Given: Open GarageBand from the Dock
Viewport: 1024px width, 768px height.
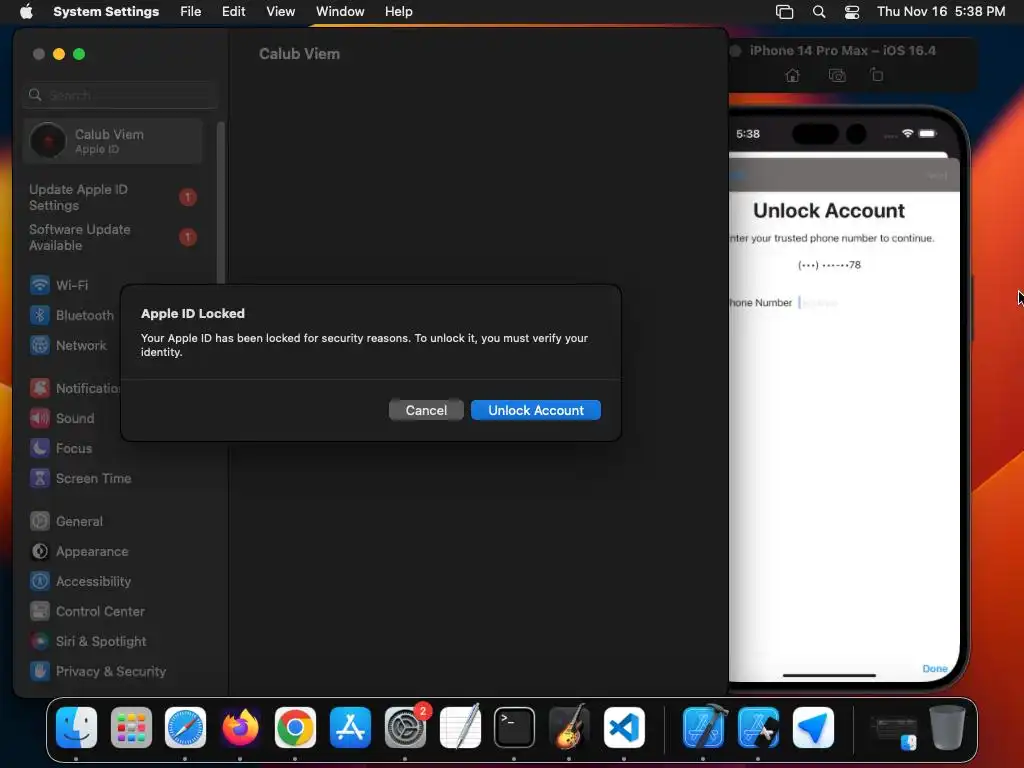Looking at the screenshot, I should pyautogui.click(x=569, y=728).
